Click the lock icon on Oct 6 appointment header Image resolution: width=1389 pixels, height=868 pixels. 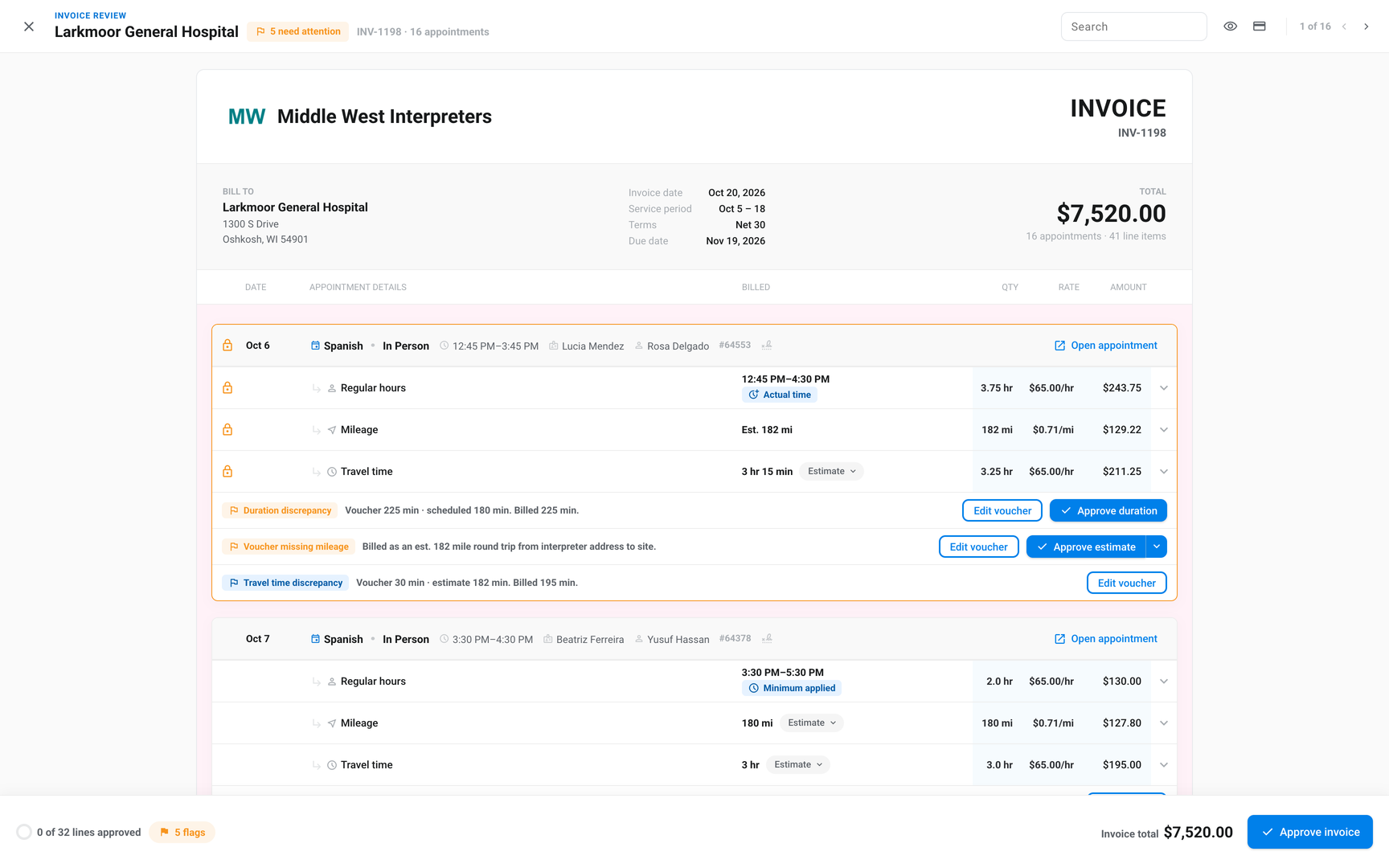click(227, 346)
